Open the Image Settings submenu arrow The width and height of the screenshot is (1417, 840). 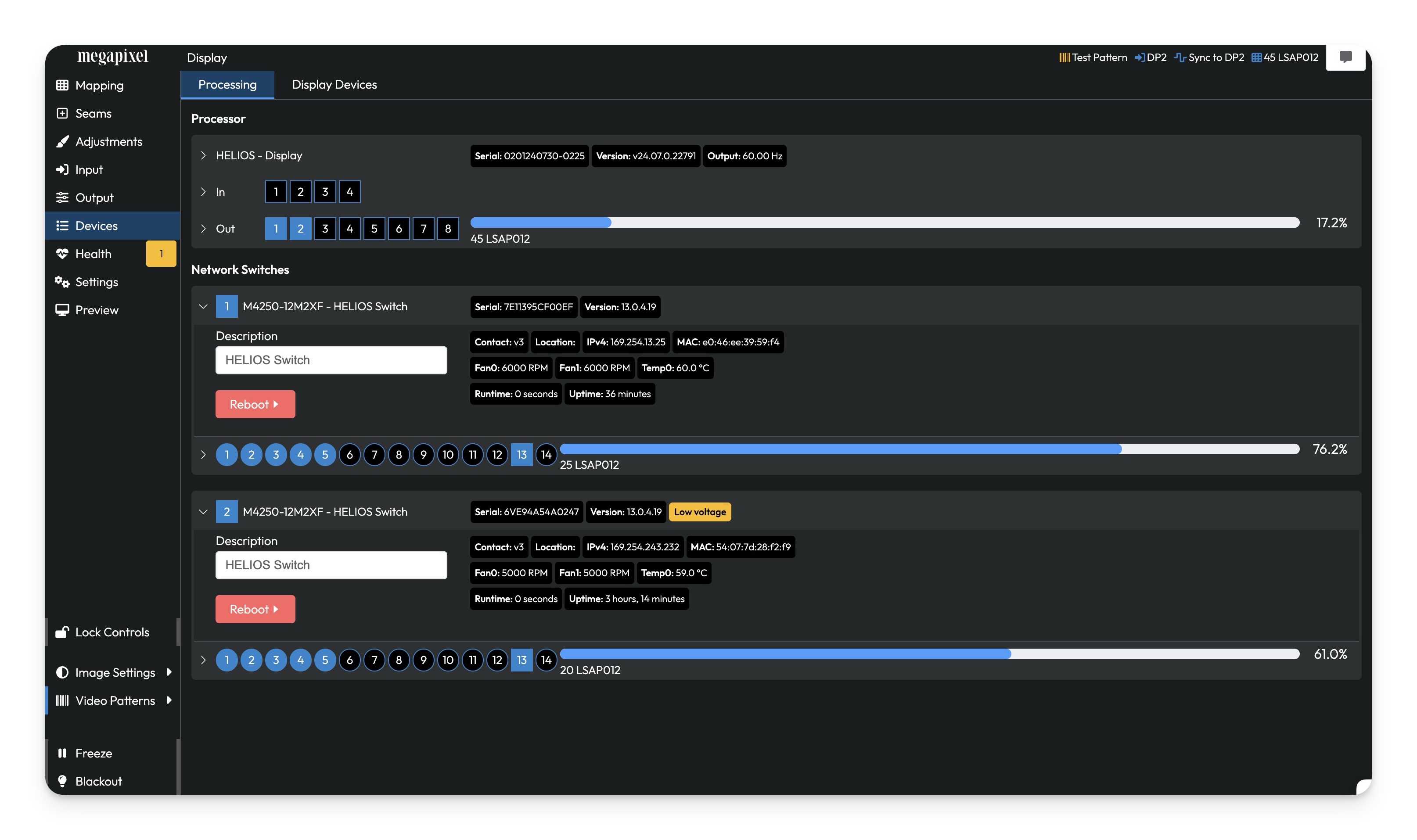tap(169, 672)
